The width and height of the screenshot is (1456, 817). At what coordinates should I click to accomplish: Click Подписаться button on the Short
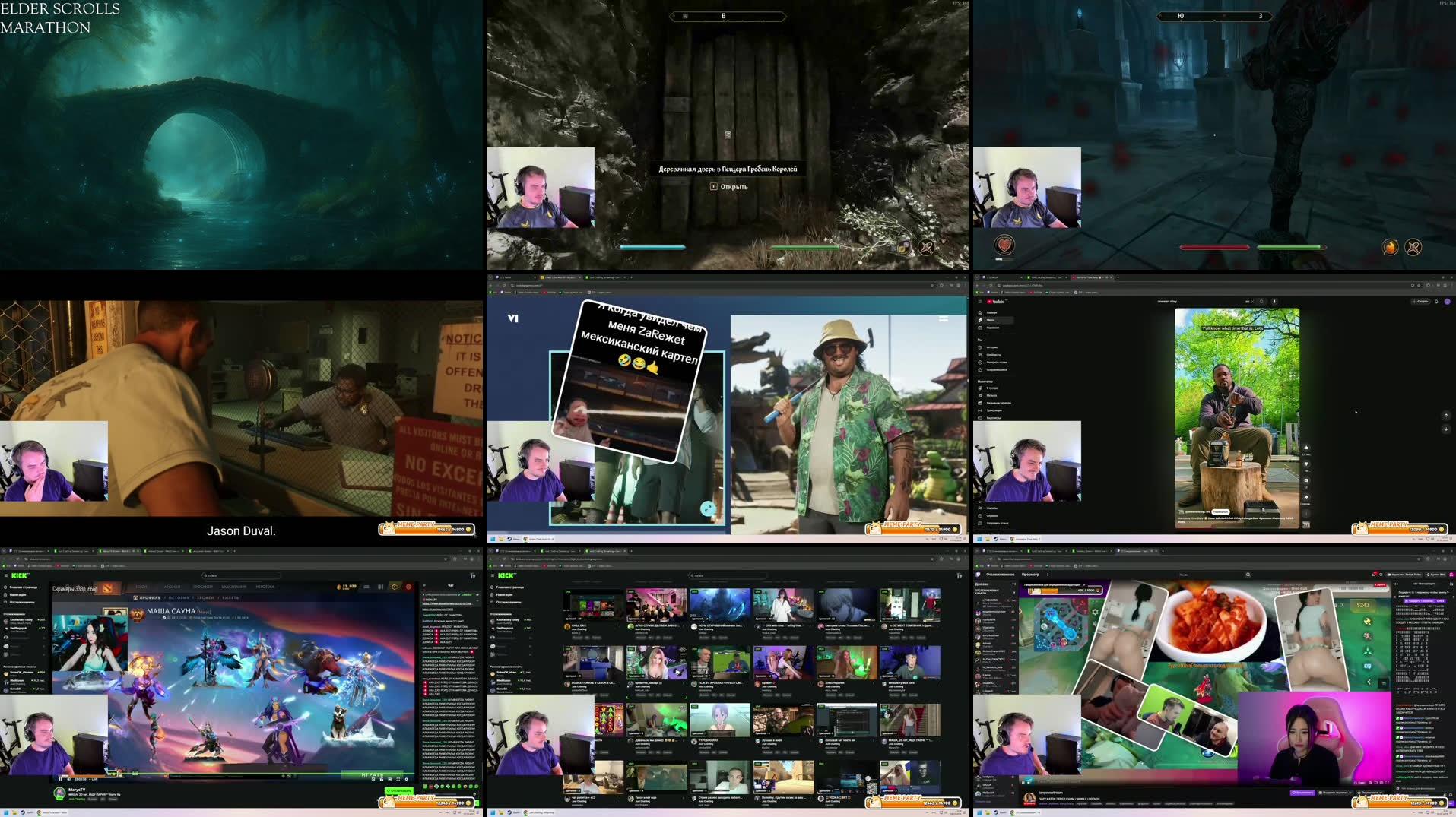(x=1220, y=511)
